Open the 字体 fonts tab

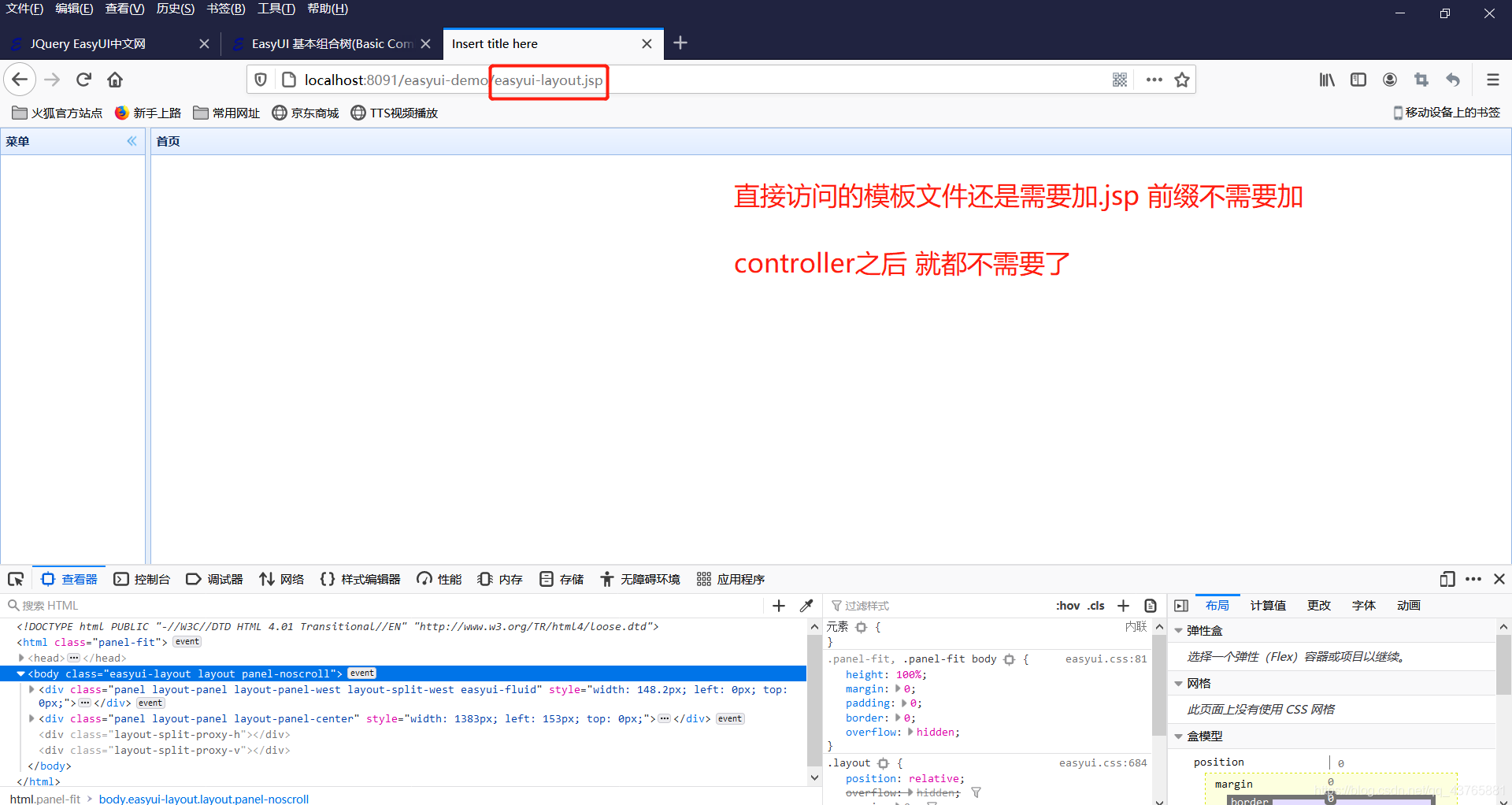pyautogui.click(x=1364, y=606)
